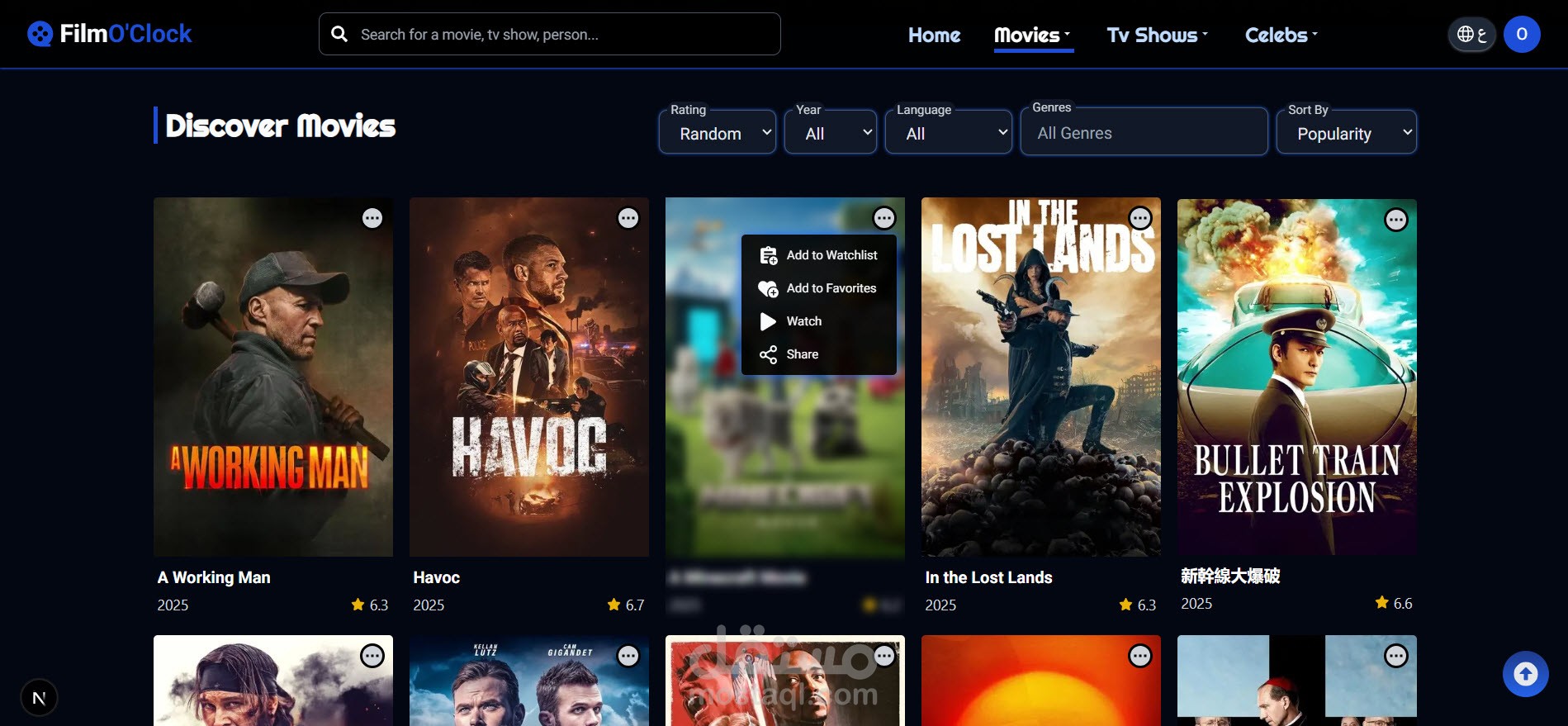Open the Havoc poster image
The height and width of the screenshot is (726, 1568).
tap(529, 377)
